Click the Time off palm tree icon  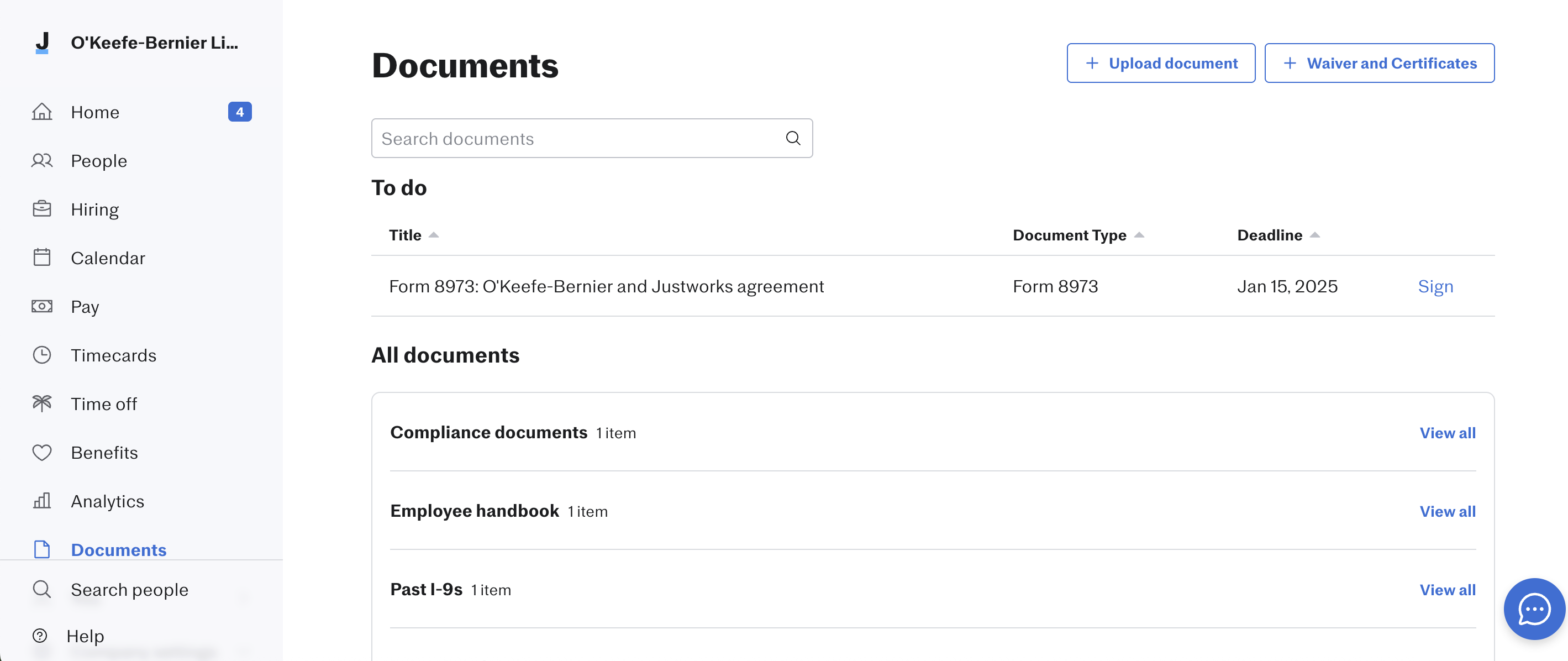pyautogui.click(x=42, y=403)
